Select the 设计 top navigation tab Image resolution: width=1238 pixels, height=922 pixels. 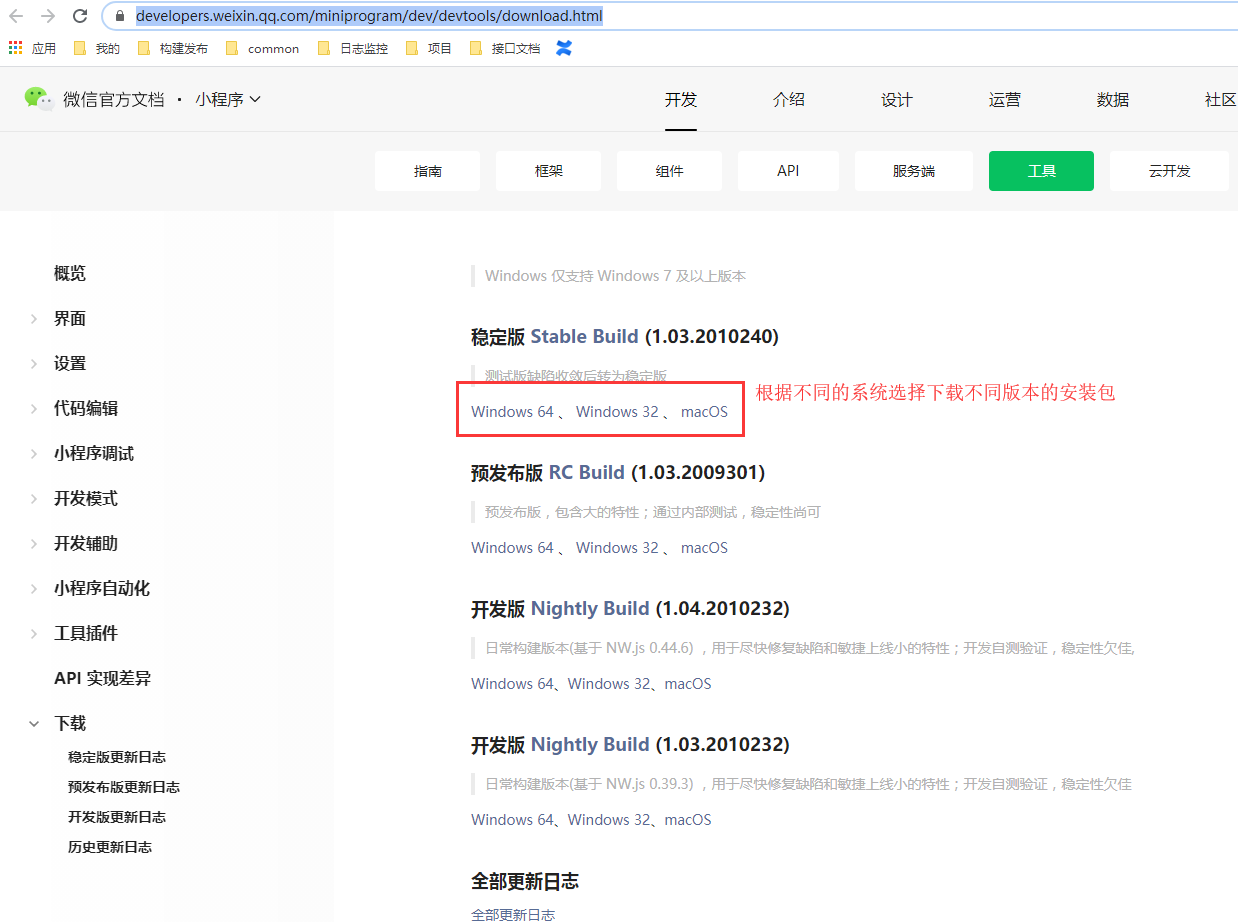[x=897, y=100]
